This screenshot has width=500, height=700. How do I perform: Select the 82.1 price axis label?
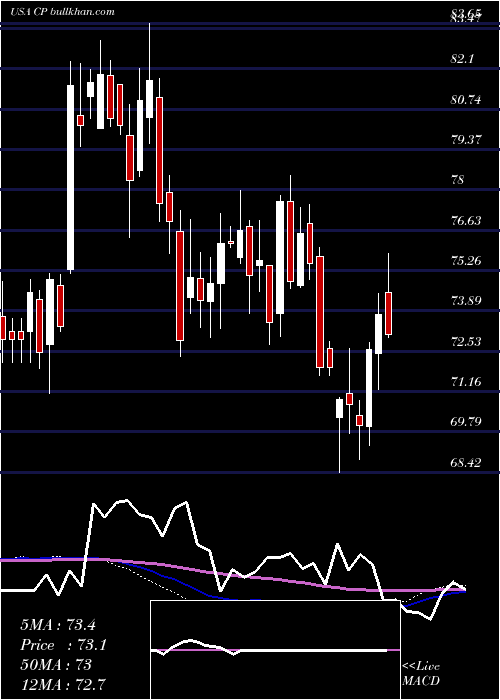[x=462, y=59]
